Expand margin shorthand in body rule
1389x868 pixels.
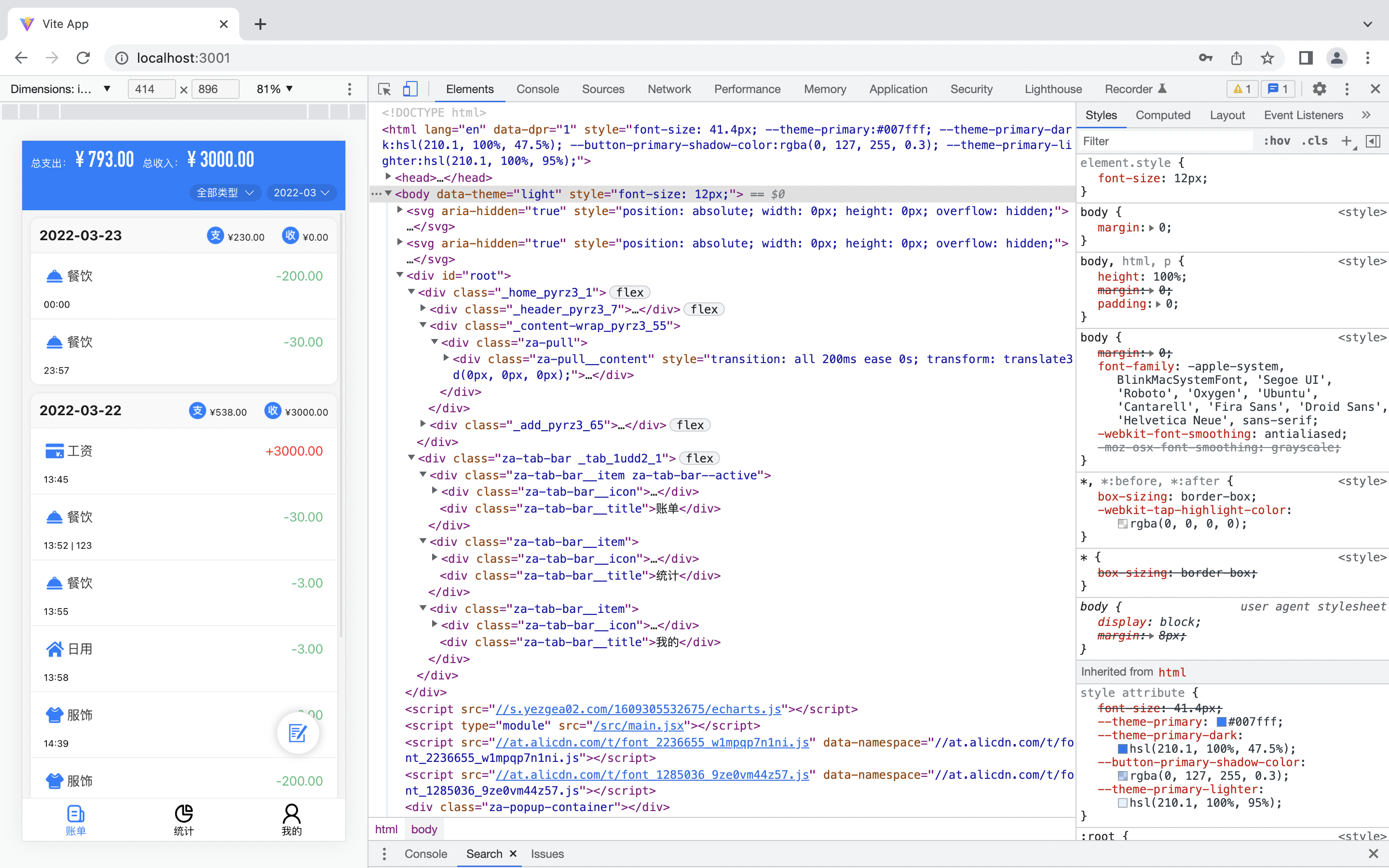[1151, 229]
